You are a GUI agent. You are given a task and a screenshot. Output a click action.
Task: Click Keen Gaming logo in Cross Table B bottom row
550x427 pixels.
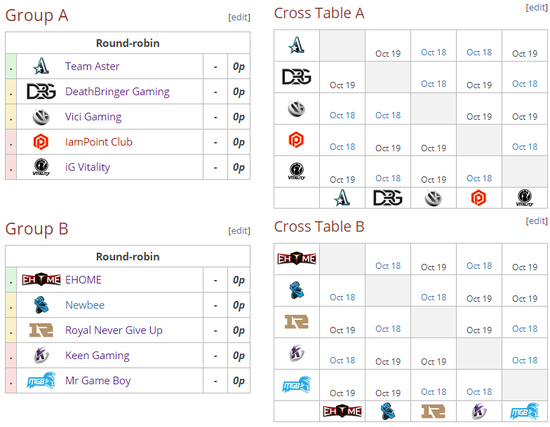479,411
